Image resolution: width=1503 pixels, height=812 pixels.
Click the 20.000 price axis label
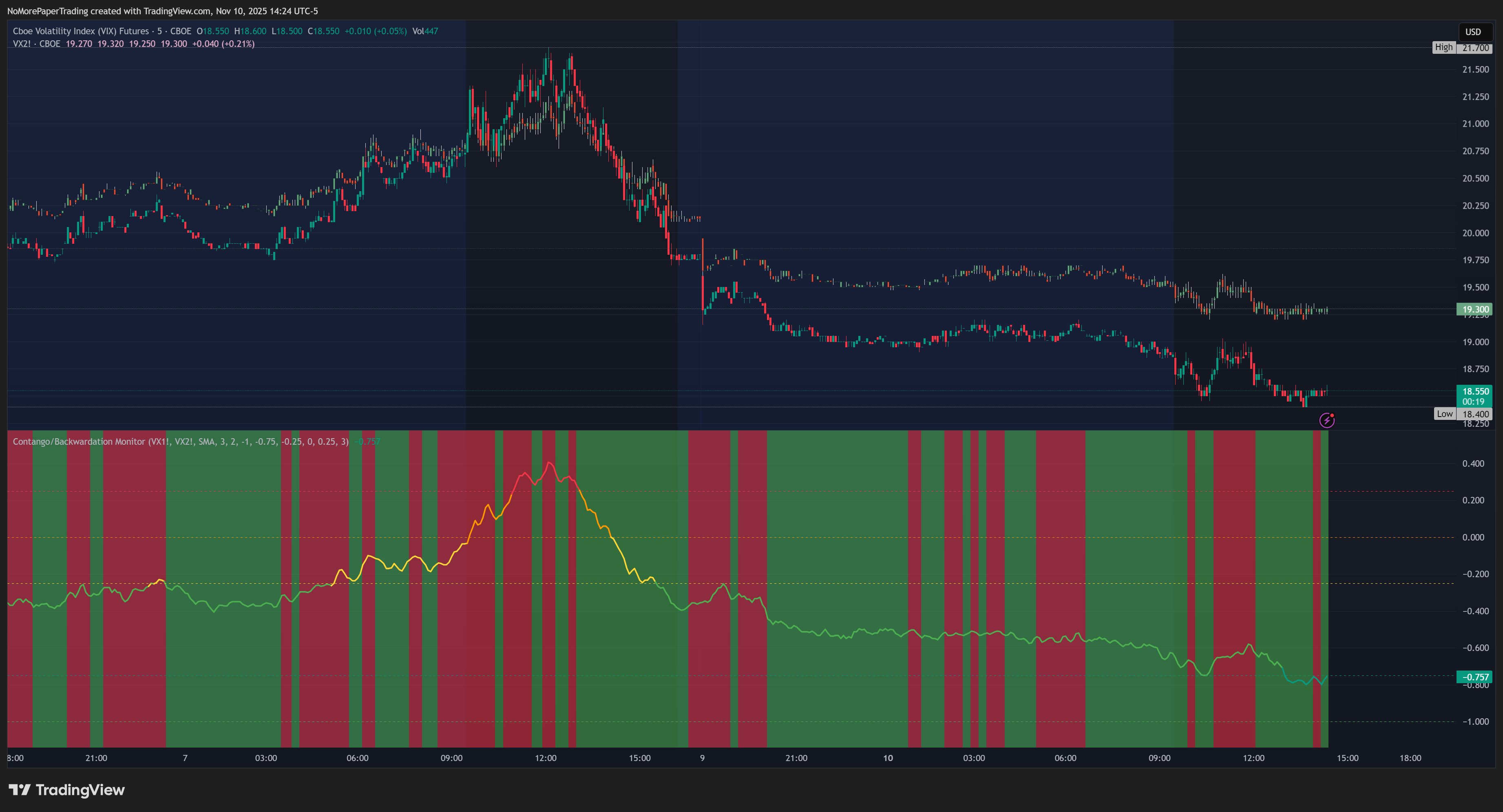[x=1476, y=233]
